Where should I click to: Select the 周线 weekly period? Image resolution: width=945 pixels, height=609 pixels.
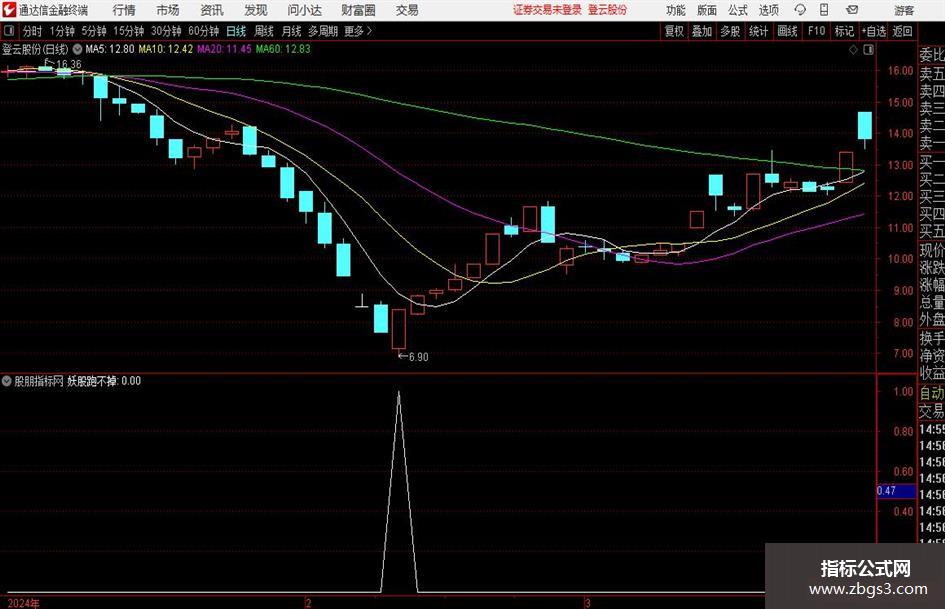(x=263, y=31)
